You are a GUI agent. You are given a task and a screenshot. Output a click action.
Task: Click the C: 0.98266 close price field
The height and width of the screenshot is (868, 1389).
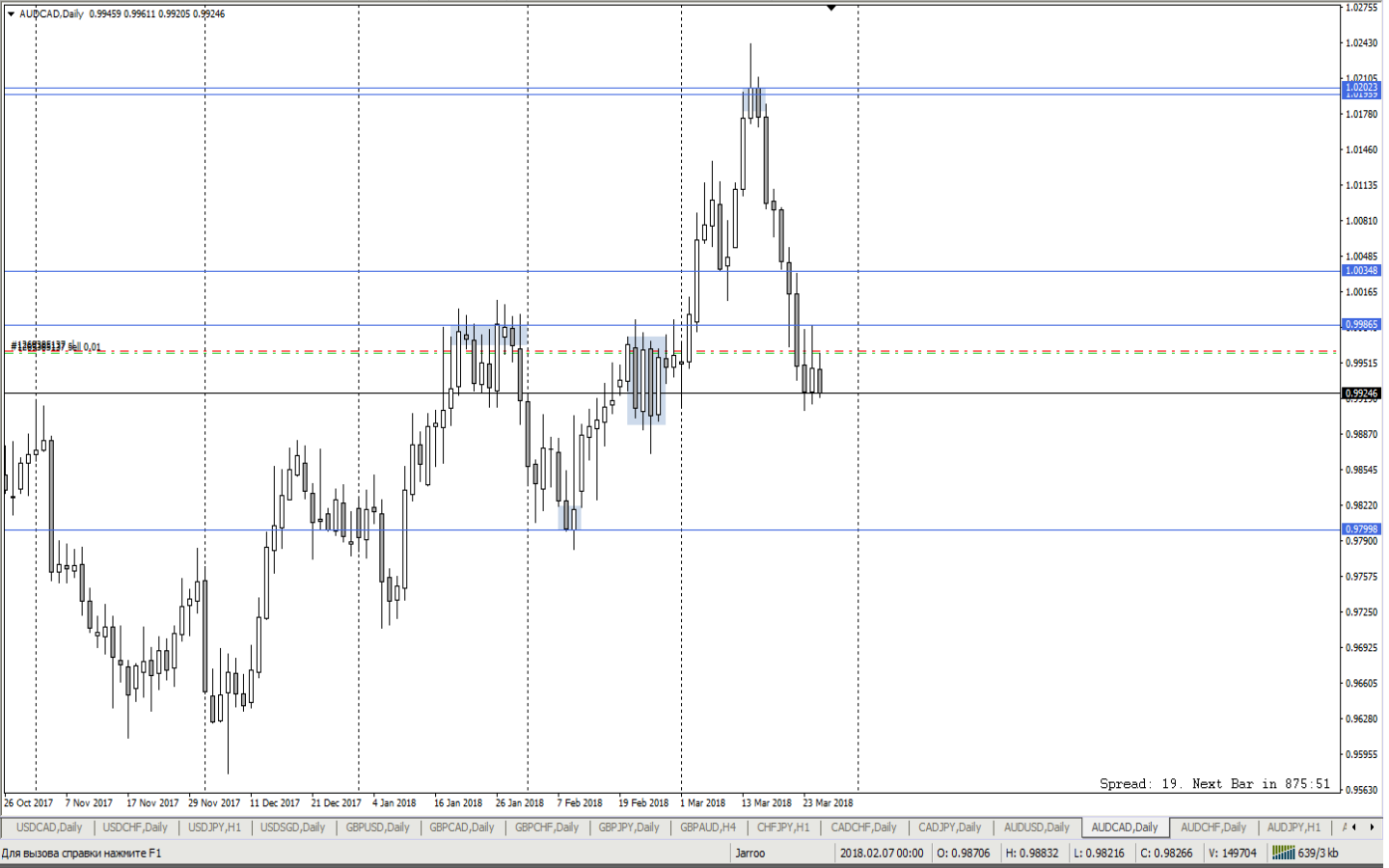click(x=1166, y=853)
